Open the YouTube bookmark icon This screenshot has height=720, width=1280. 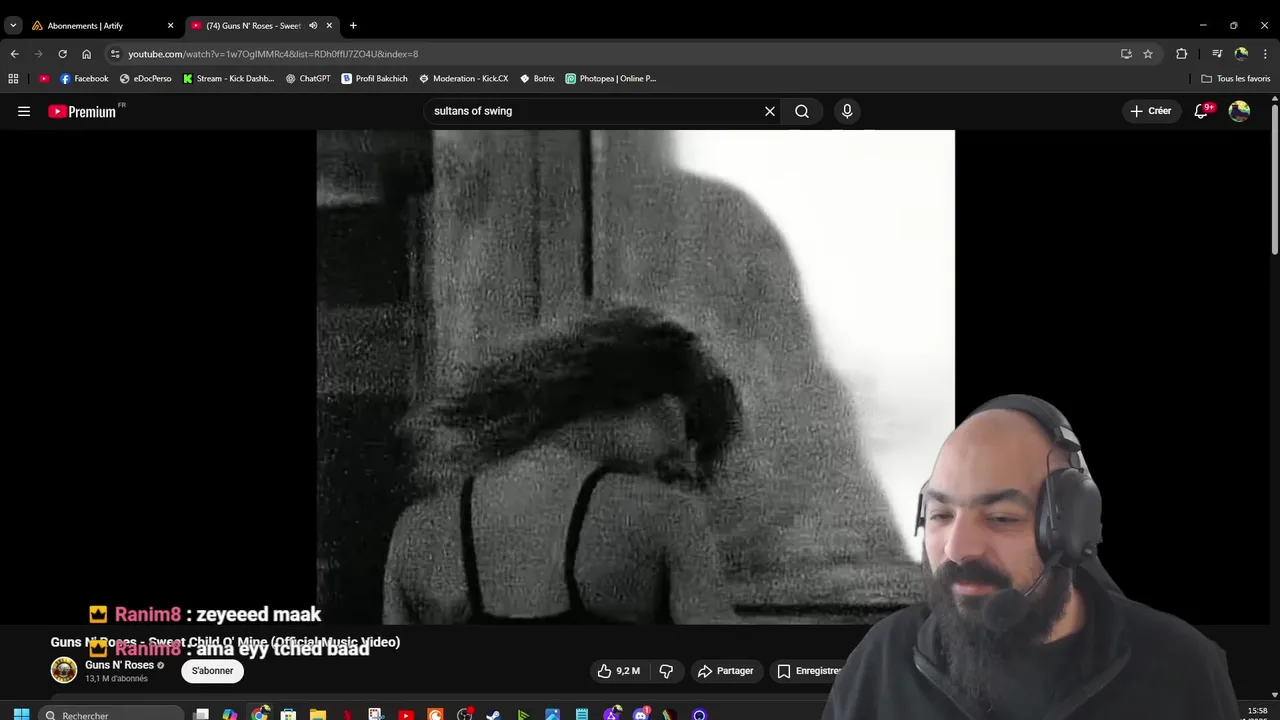tap(44, 79)
